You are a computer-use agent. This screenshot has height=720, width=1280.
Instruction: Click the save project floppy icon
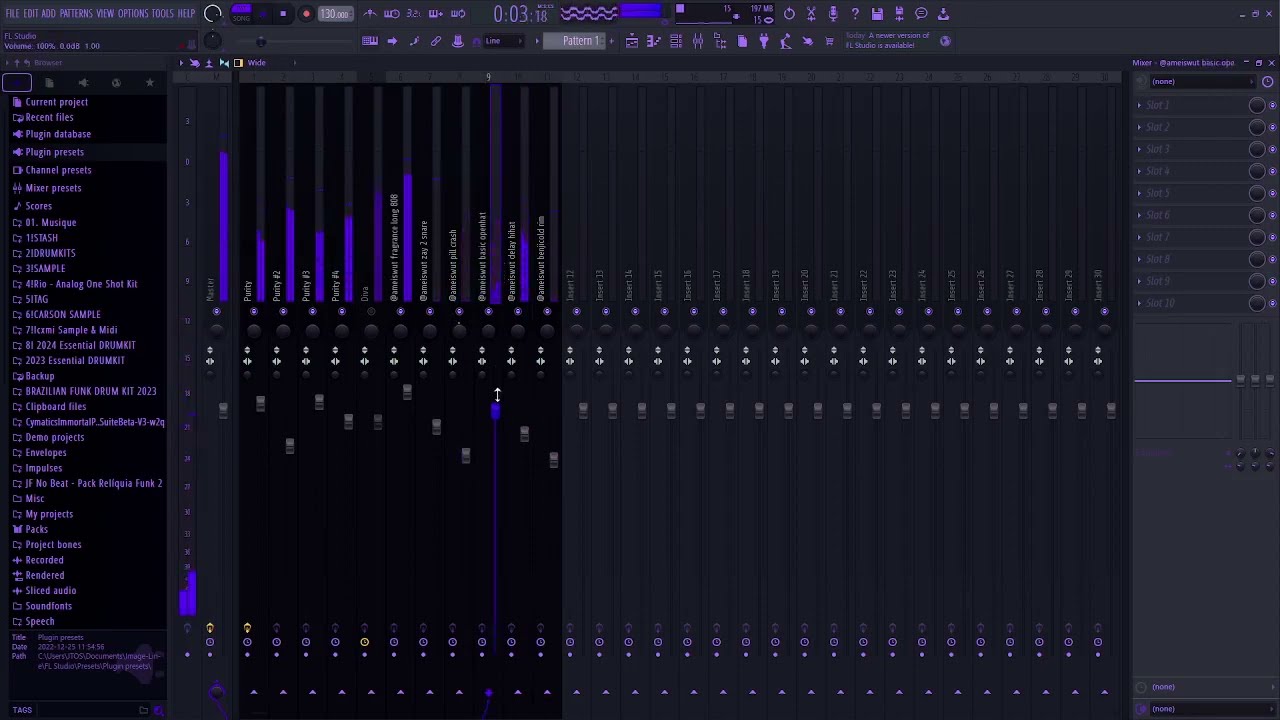point(877,14)
